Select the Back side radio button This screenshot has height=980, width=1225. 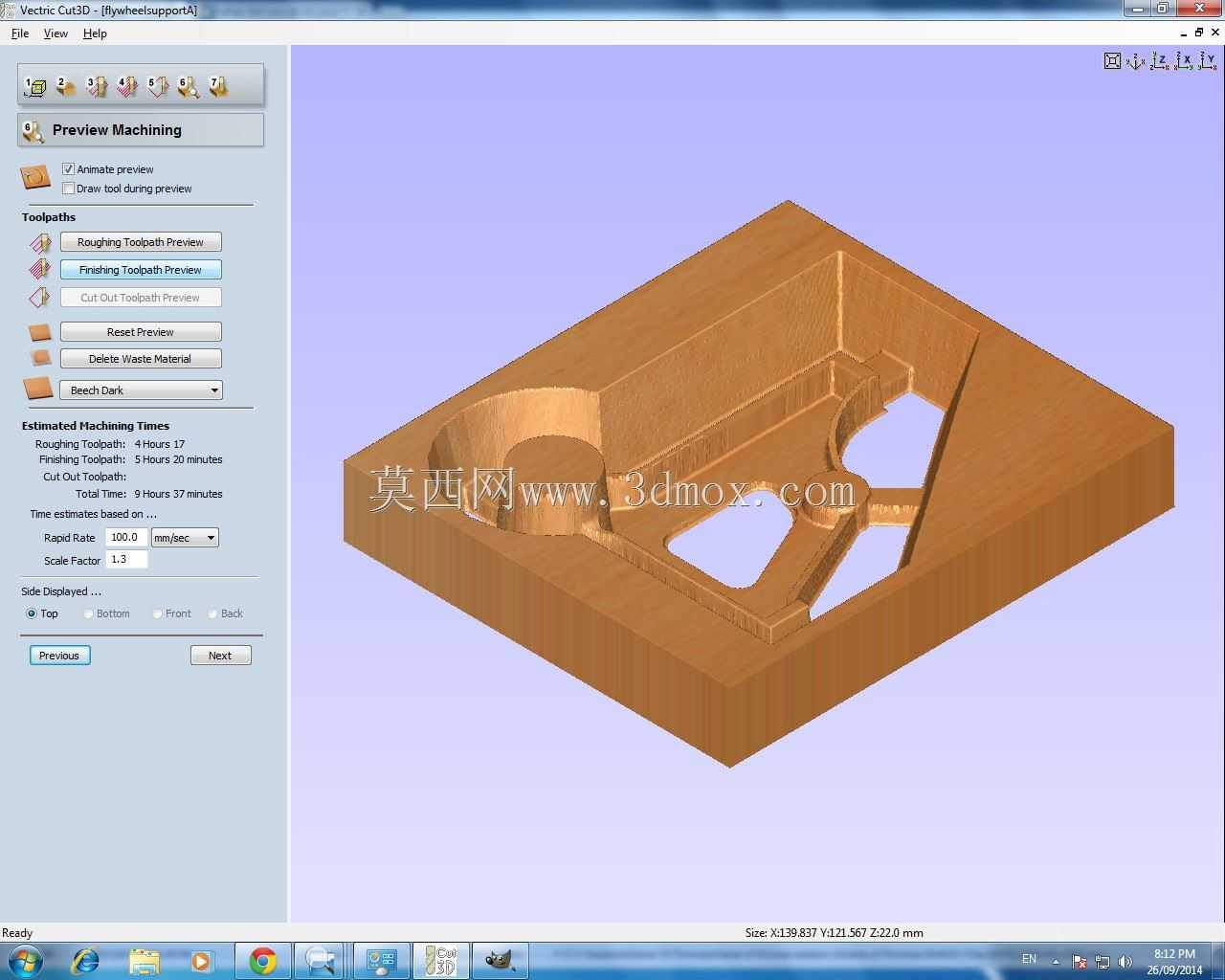212,613
